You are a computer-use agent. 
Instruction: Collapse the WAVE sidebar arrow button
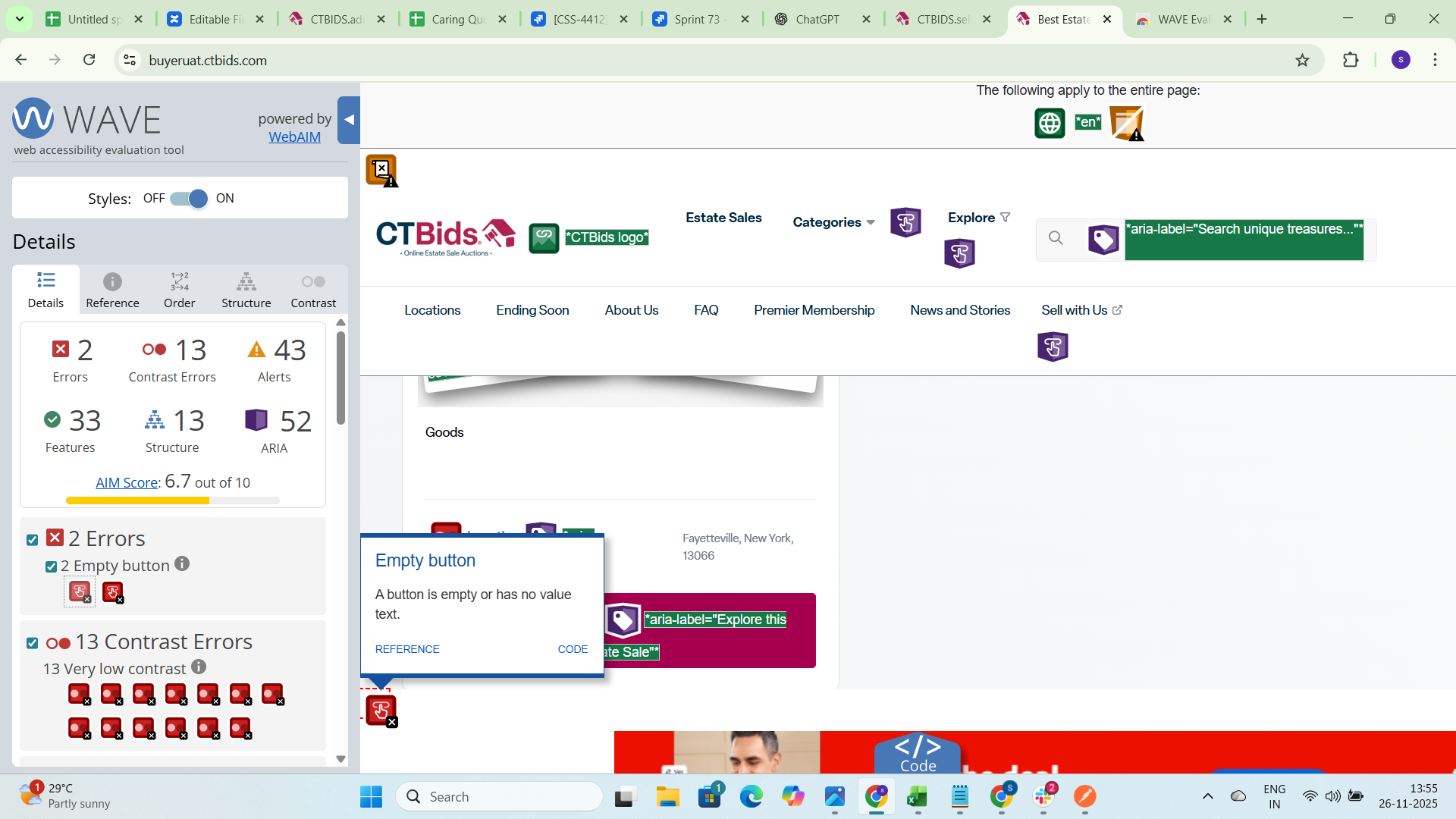[x=349, y=120]
